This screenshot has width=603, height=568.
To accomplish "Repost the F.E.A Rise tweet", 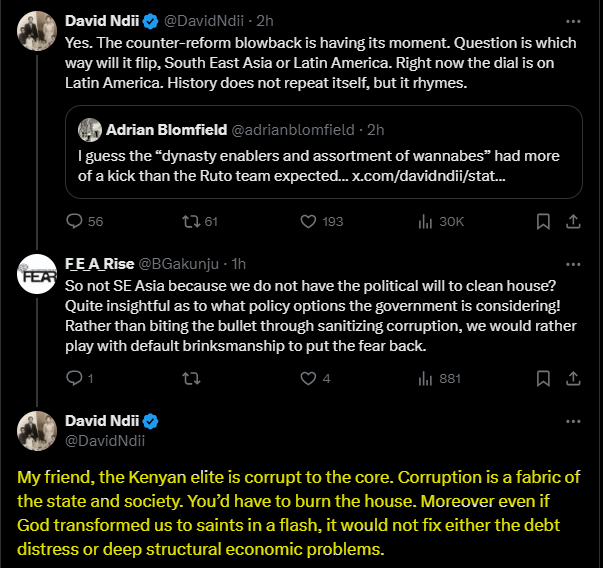I will coord(187,378).
